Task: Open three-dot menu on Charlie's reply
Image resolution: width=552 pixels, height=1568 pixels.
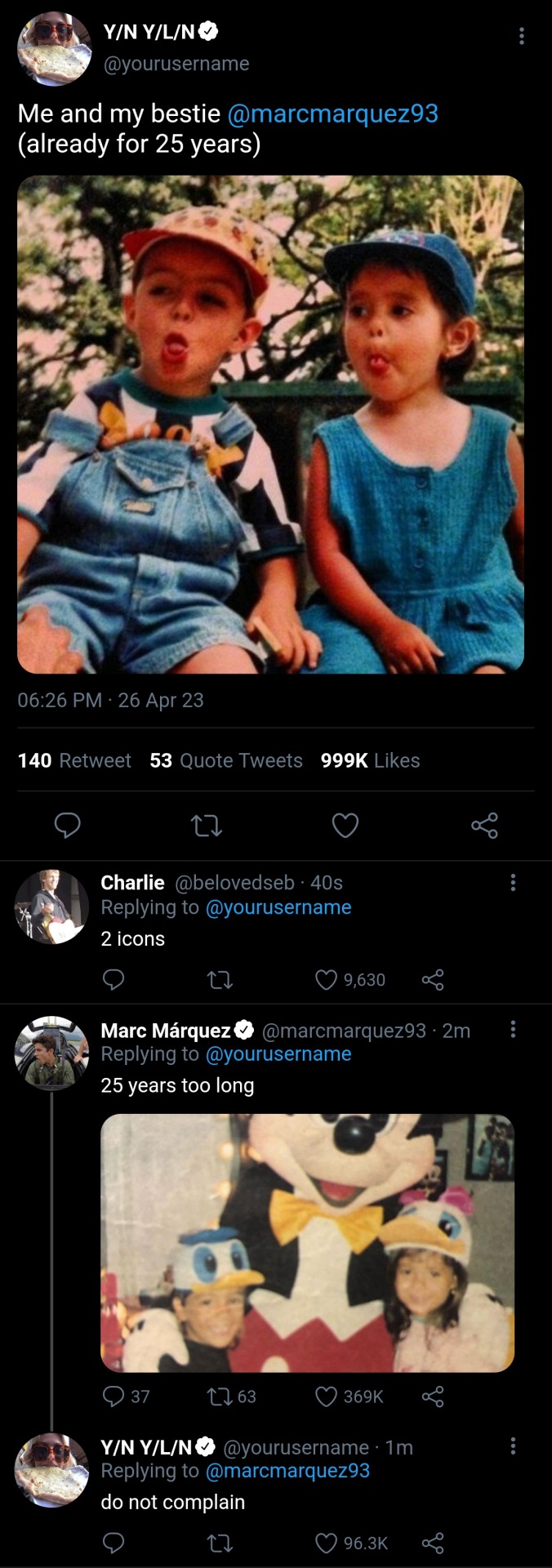Action: tap(513, 882)
